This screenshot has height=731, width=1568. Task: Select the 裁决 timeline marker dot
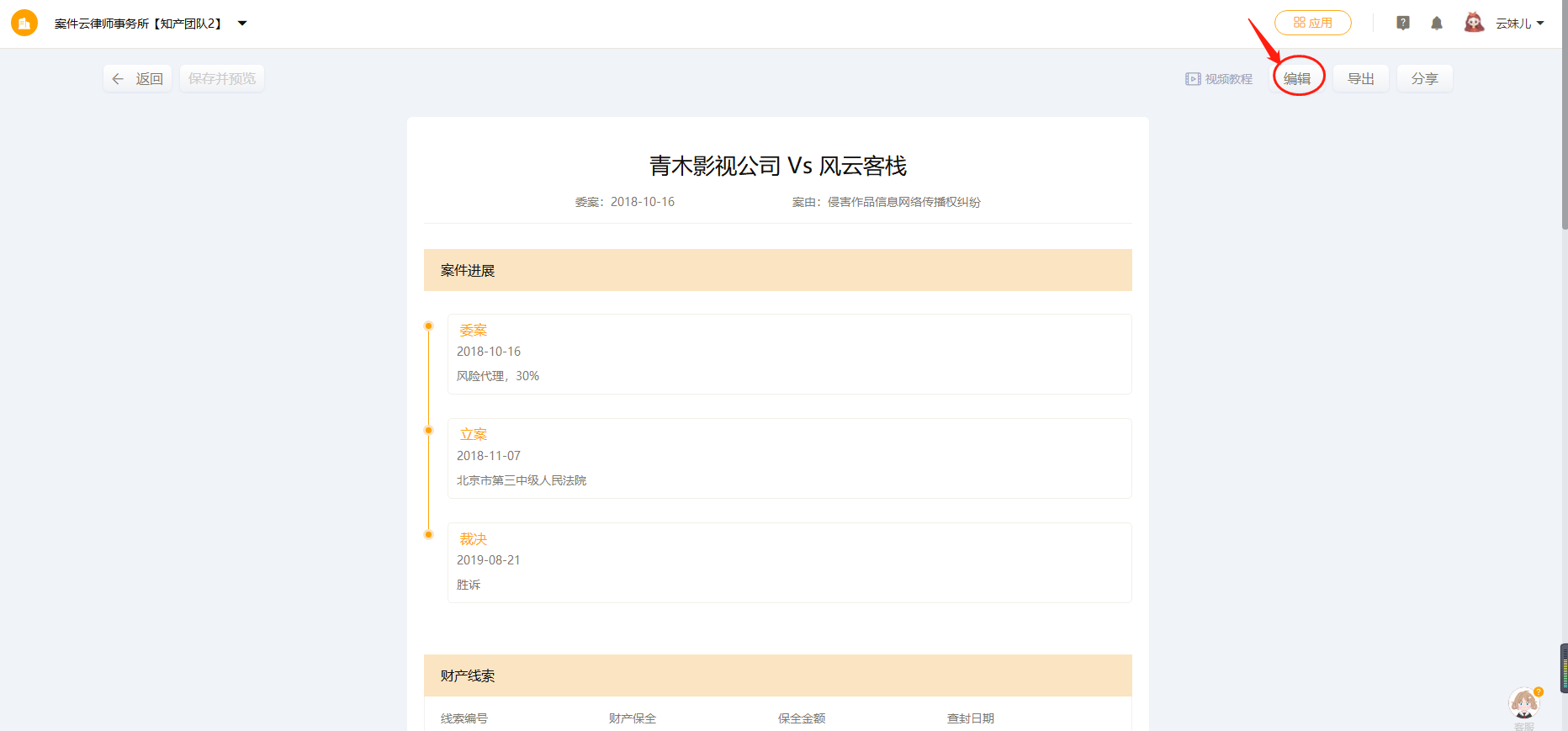[x=429, y=535]
